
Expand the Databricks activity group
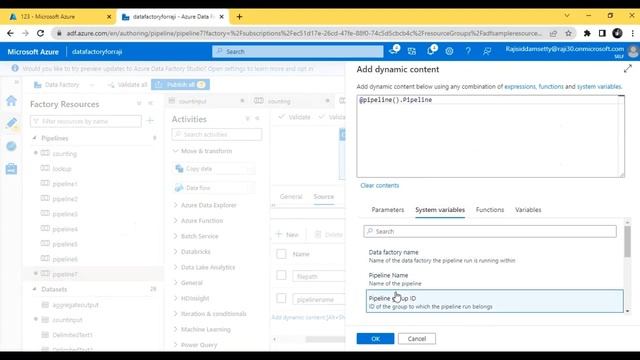pyautogui.click(x=176, y=251)
